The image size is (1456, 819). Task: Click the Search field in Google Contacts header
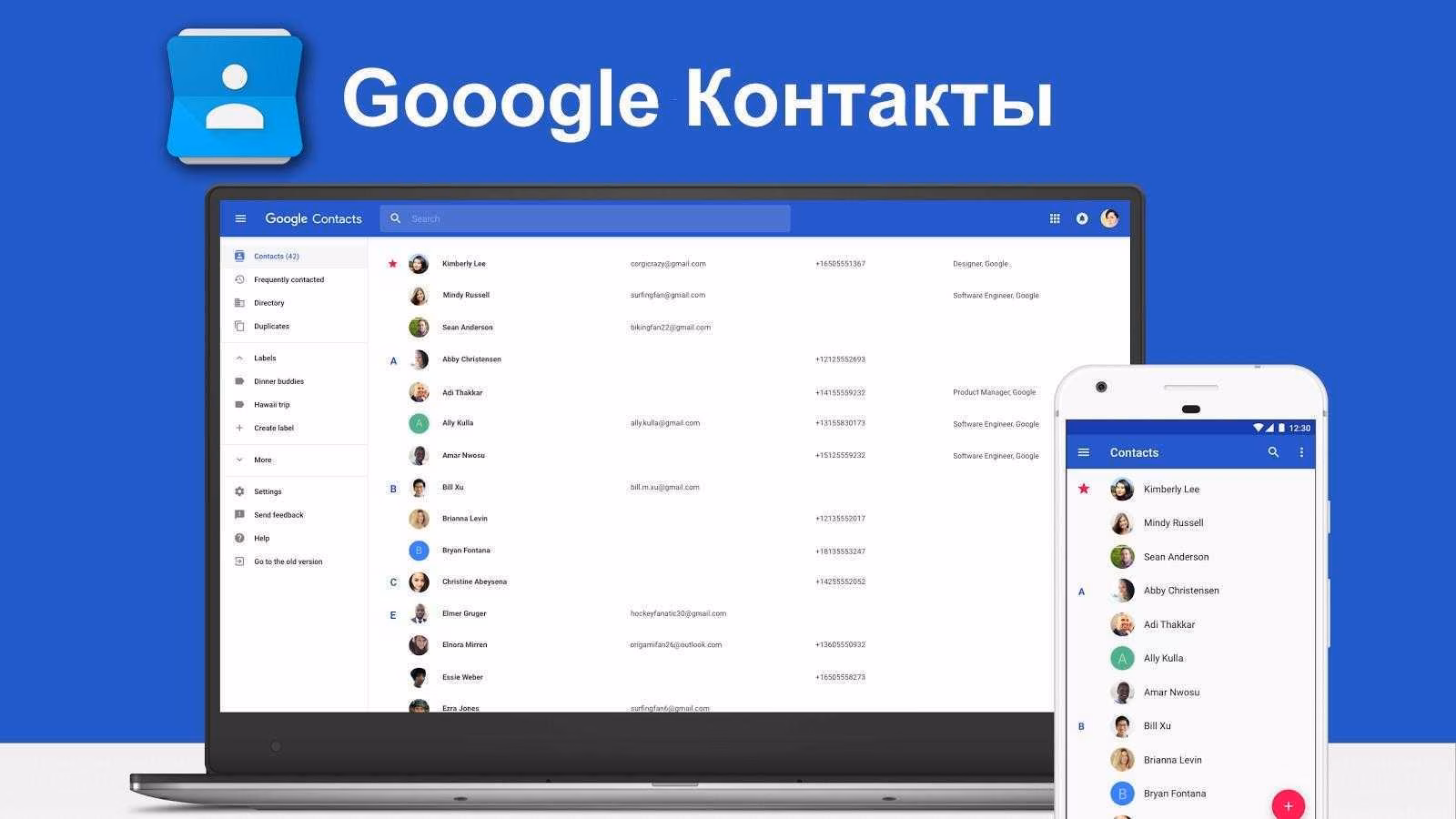[585, 218]
